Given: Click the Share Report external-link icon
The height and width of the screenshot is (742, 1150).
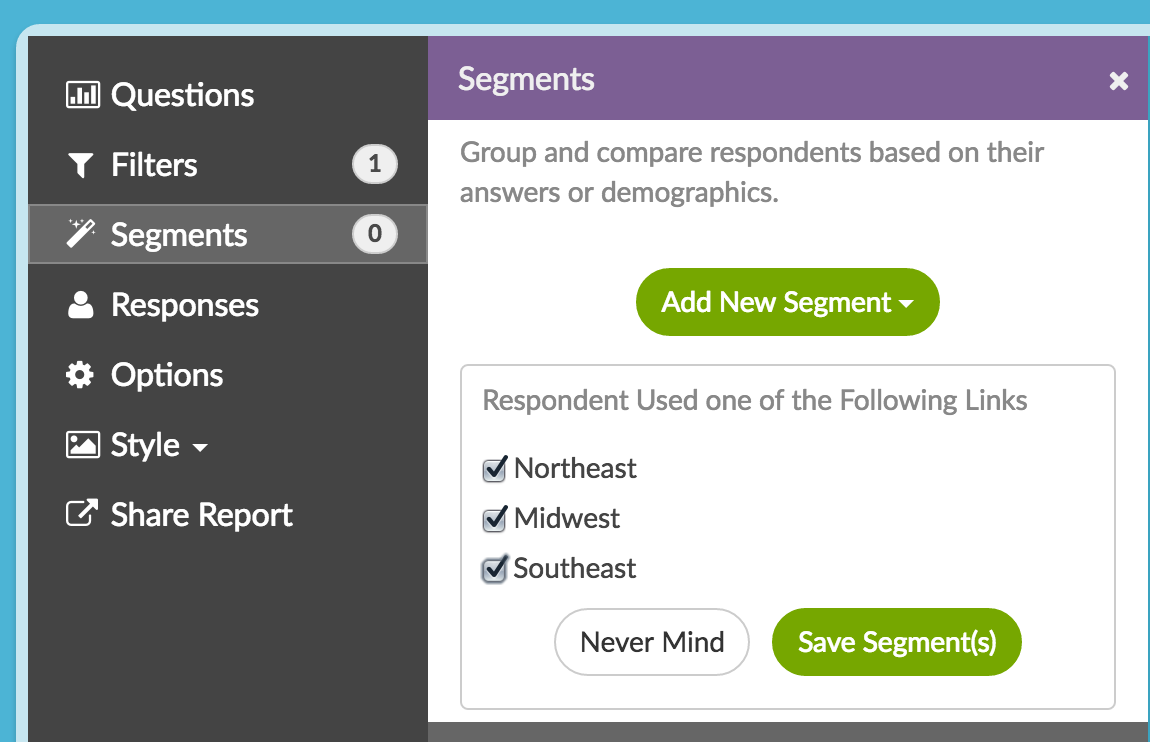Looking at the screenshot, I should click(x=81, y=515).
